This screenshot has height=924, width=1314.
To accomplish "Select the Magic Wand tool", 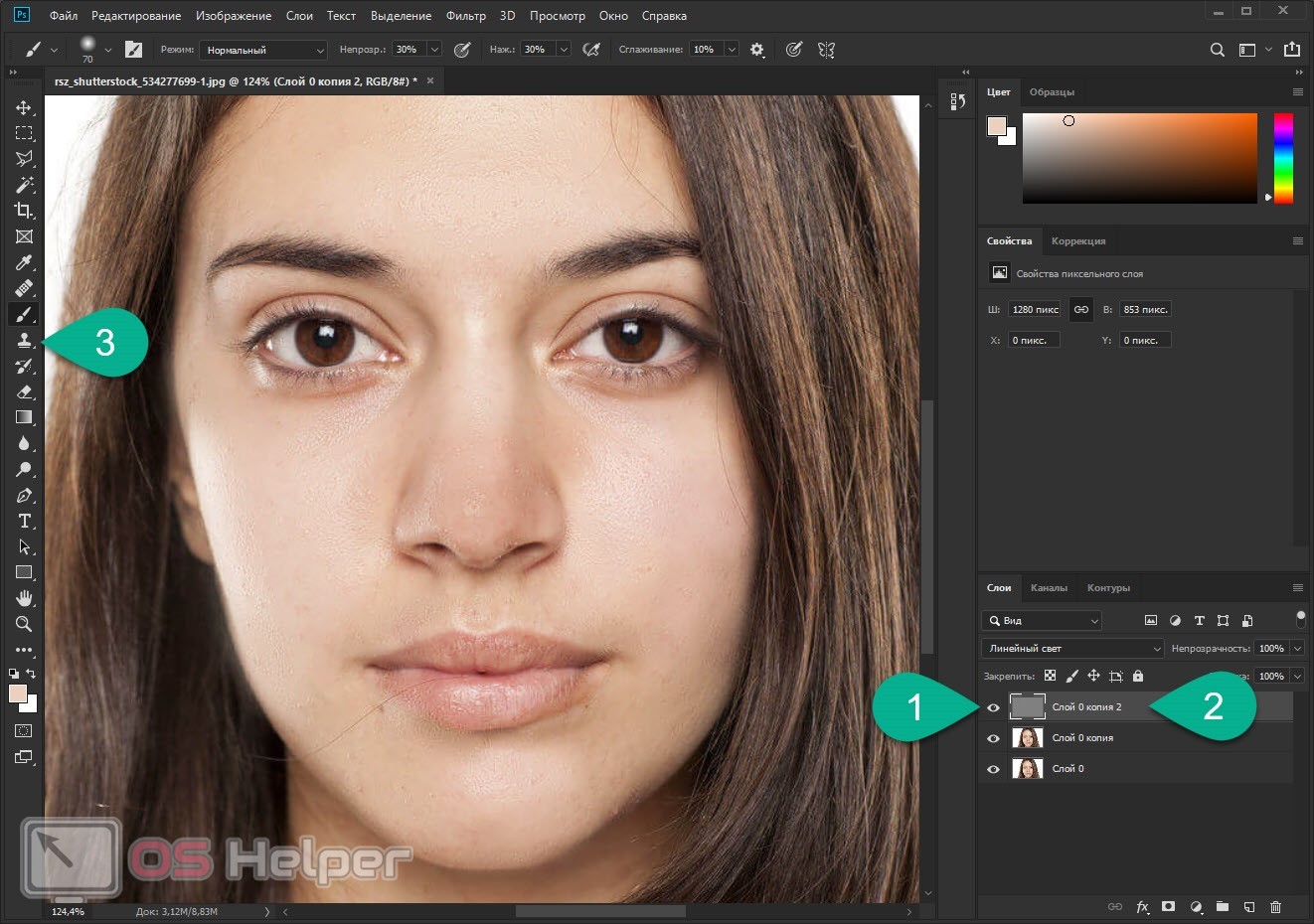I will [x=24, y=185].
